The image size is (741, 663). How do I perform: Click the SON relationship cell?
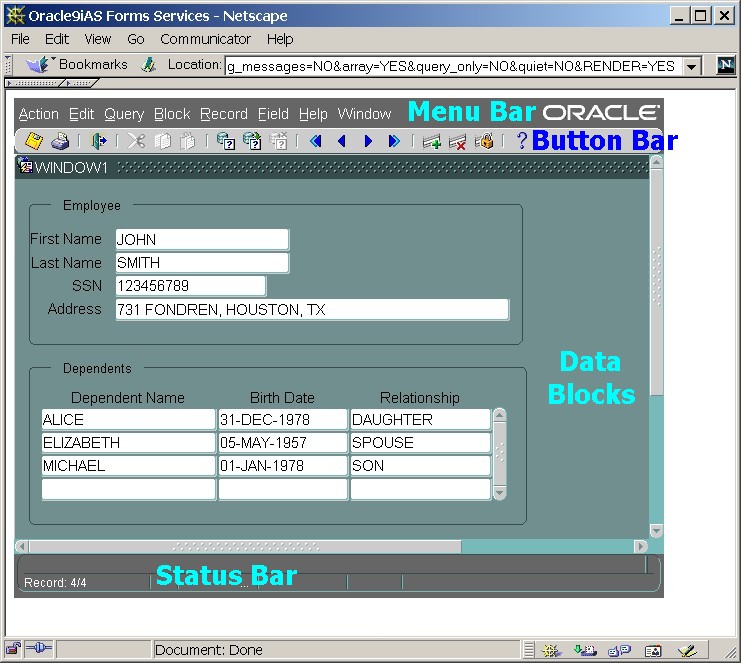pos(420,465)
